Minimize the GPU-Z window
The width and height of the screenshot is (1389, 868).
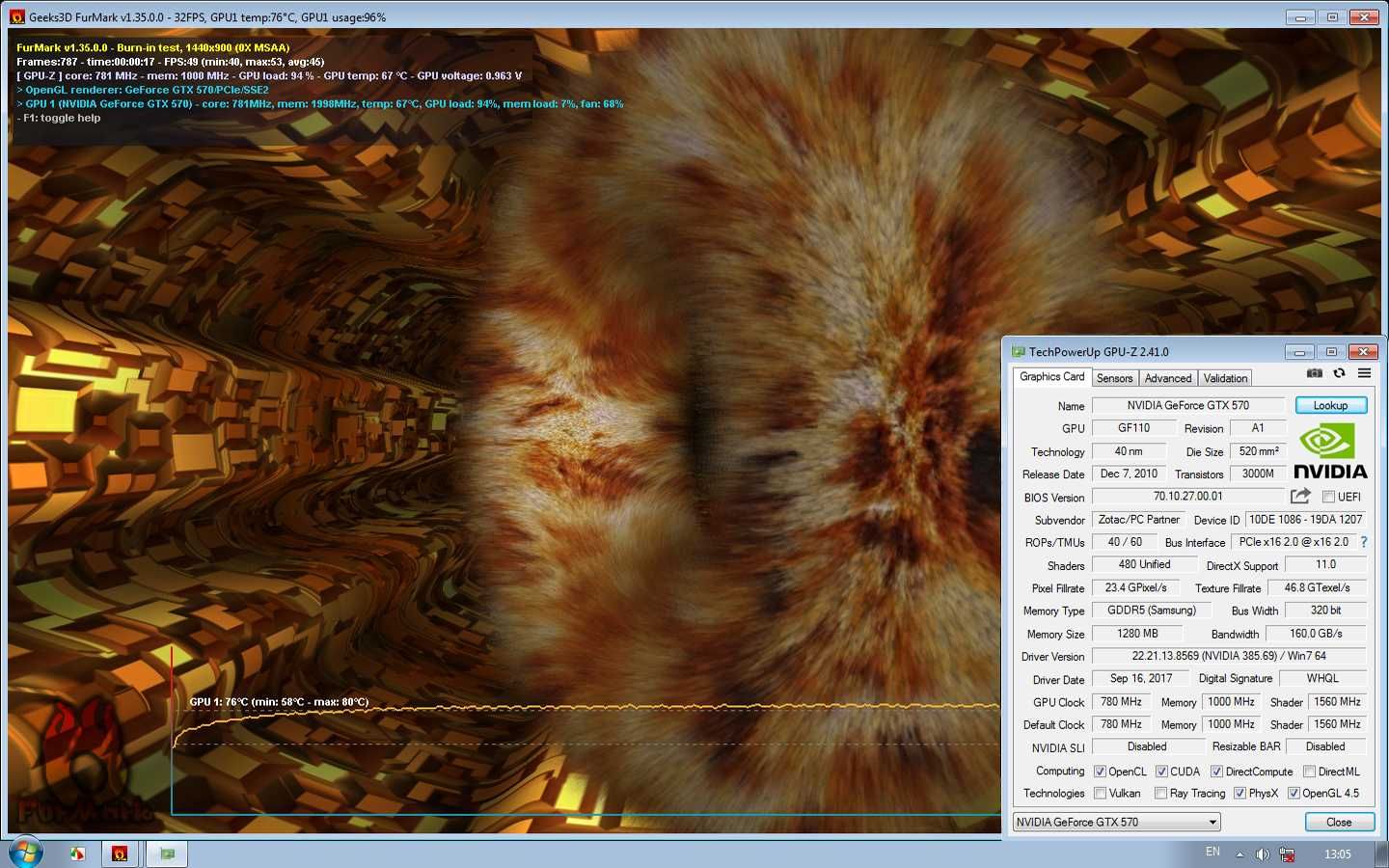(x=1299, y=352)
